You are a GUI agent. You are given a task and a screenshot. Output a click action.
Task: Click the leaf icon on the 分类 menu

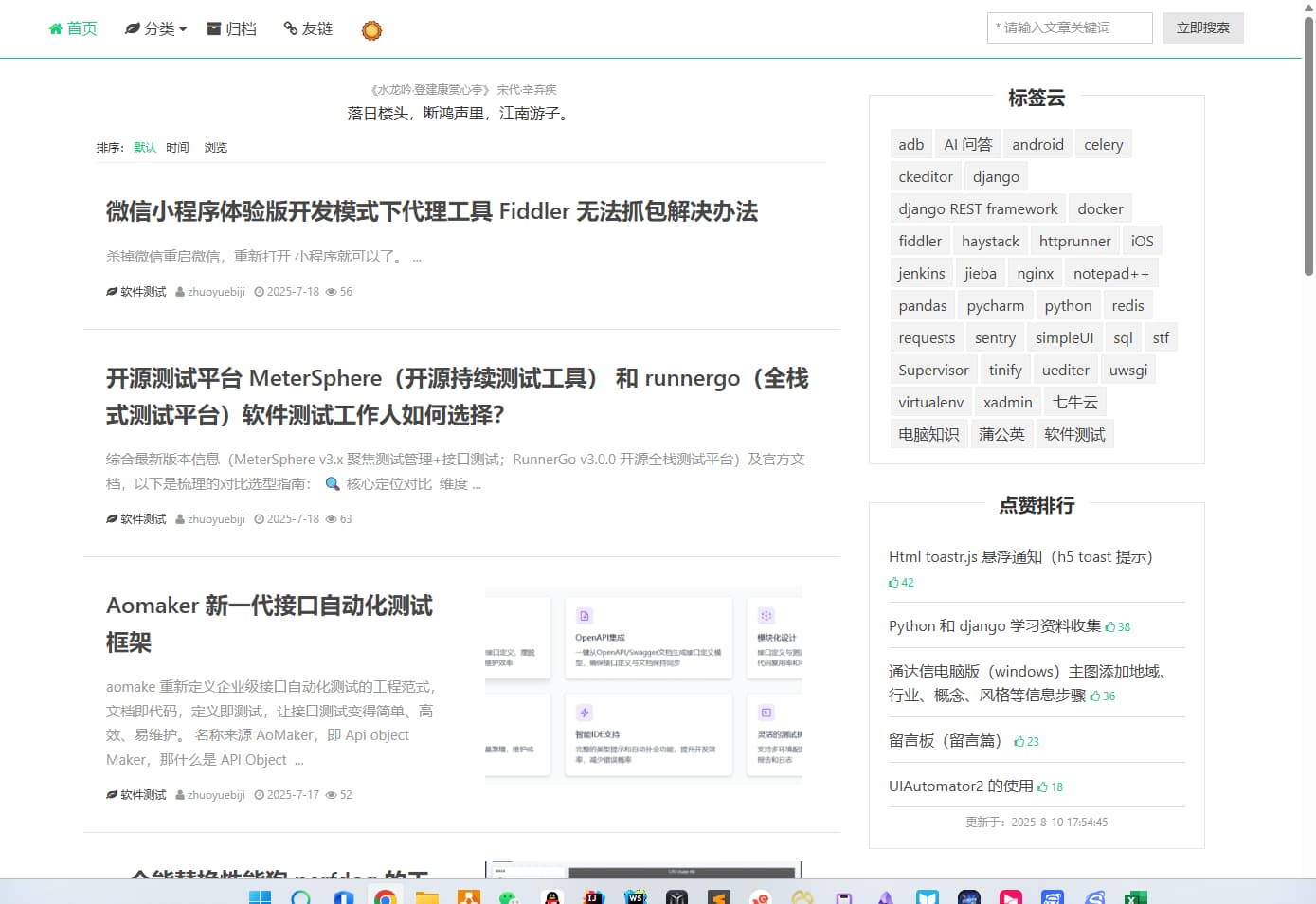131,28
